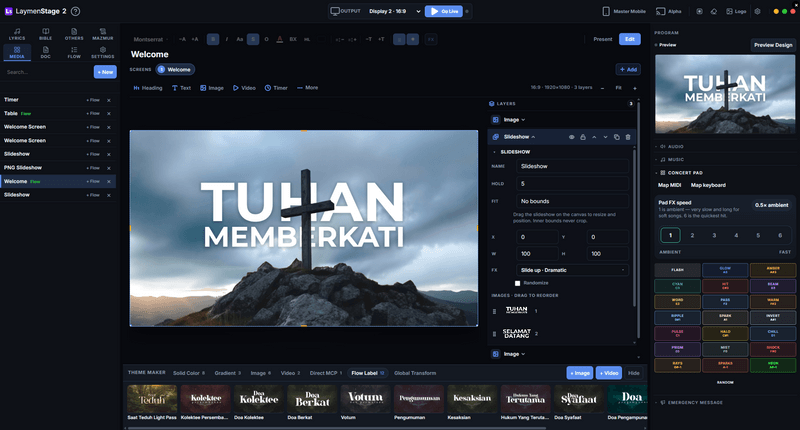
Task: Toggle text outline O button
Action: (x=266, y=39)
